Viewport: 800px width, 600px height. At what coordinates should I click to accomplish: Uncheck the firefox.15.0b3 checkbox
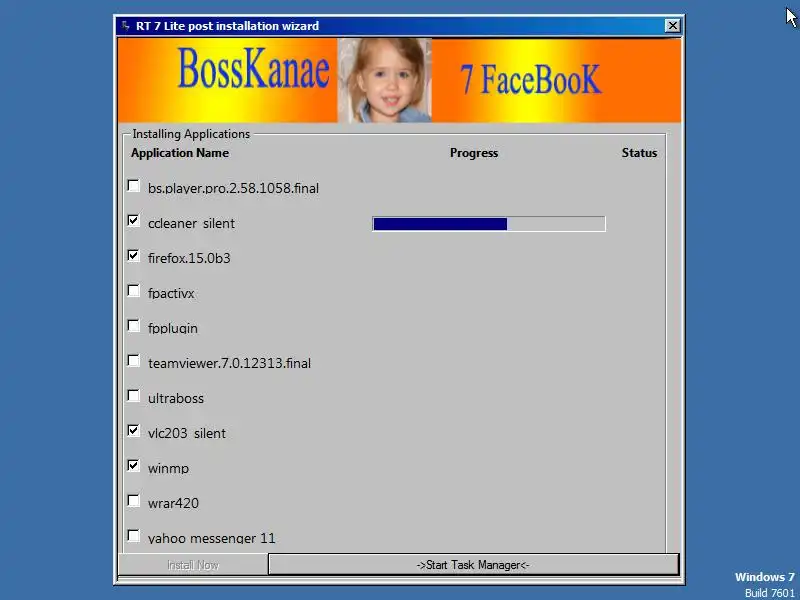pyautogui.click(x=134, y=256)
